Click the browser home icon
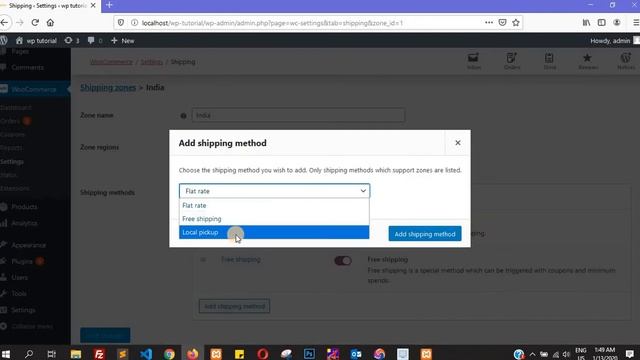Screen dimensions: 640x360 pyautogui.click(x=50, y=23)
